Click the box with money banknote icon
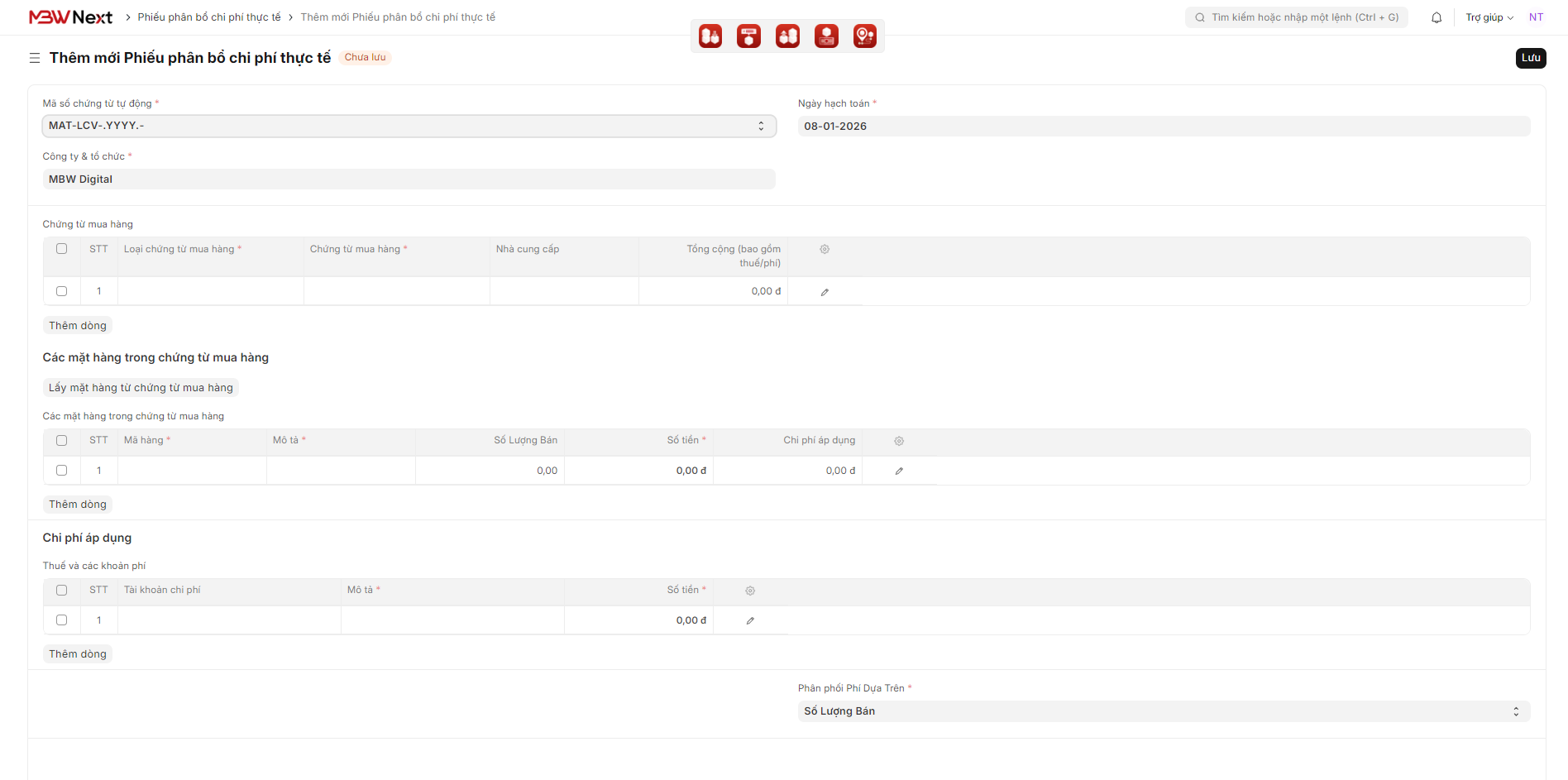This screenshot has width=1568, height=780. click(x=826, y=36)
